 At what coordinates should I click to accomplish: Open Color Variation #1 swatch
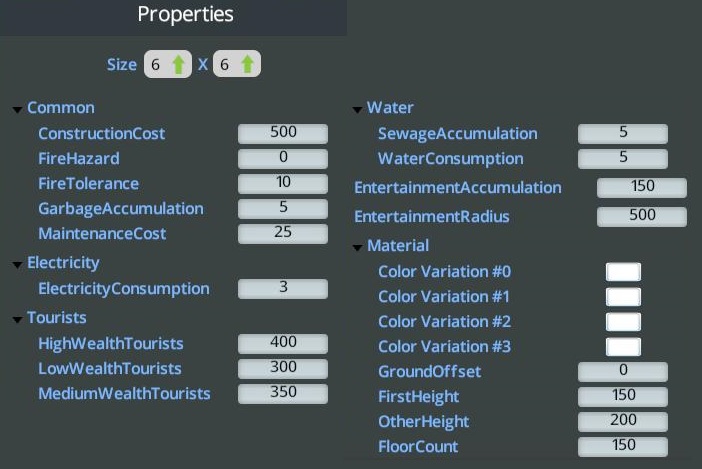coord(623,297)
